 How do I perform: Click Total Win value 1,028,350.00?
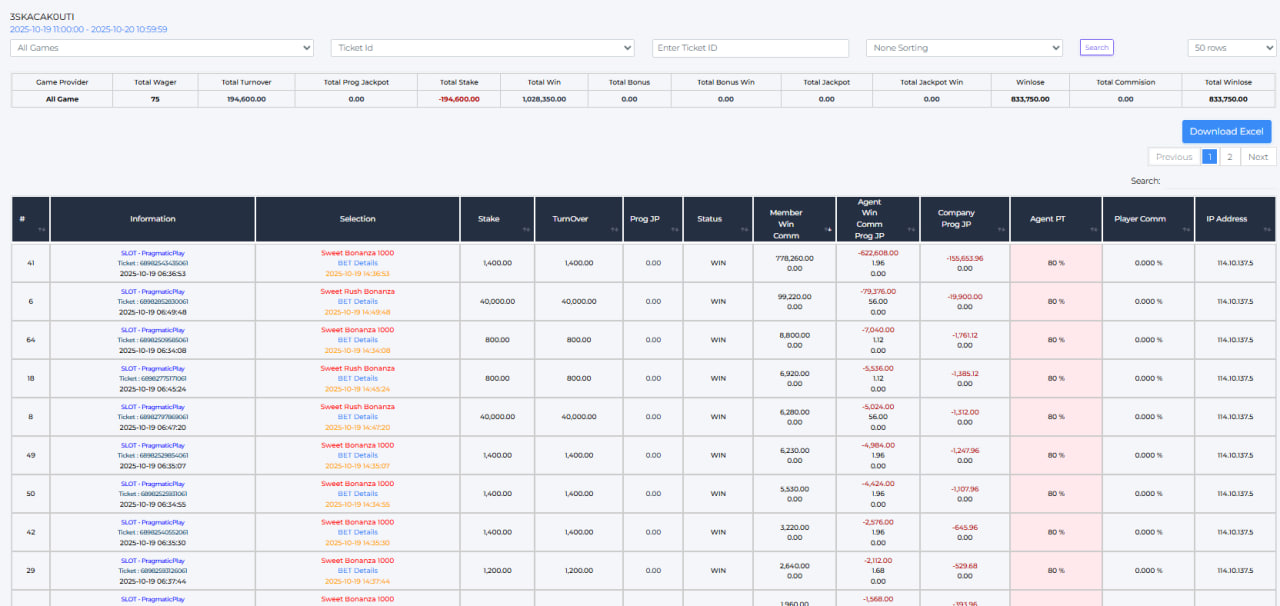(545, 99)
